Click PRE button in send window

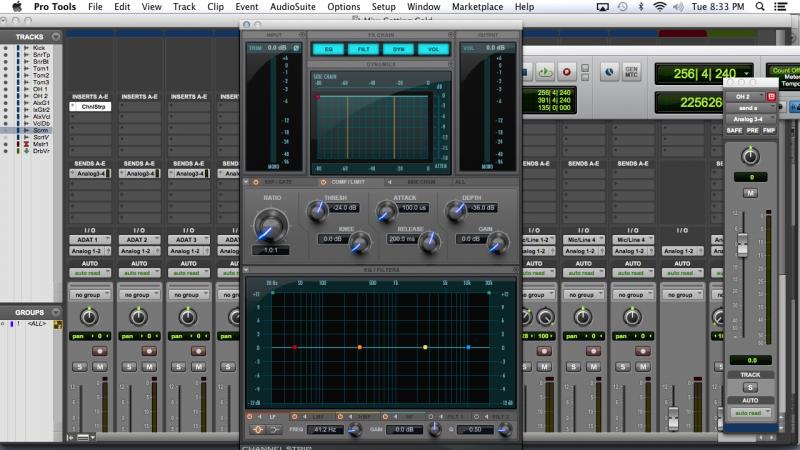752,131
